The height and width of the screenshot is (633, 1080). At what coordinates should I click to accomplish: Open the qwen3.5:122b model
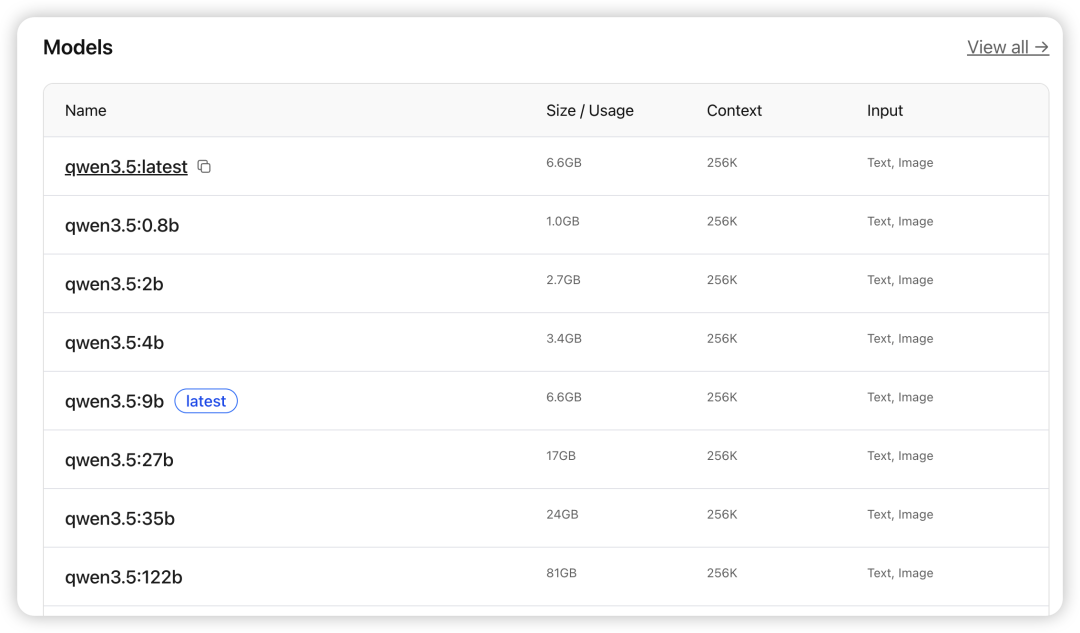click(x=124, y=577)
